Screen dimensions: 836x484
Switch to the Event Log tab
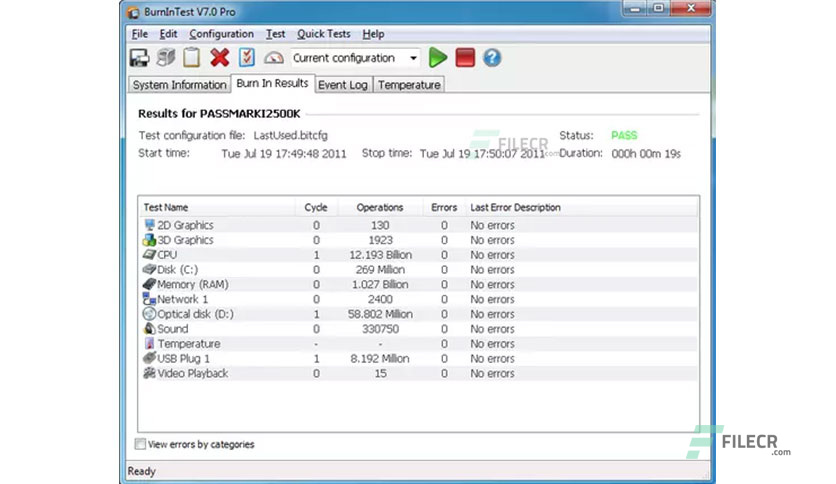(x=343, y=85)
